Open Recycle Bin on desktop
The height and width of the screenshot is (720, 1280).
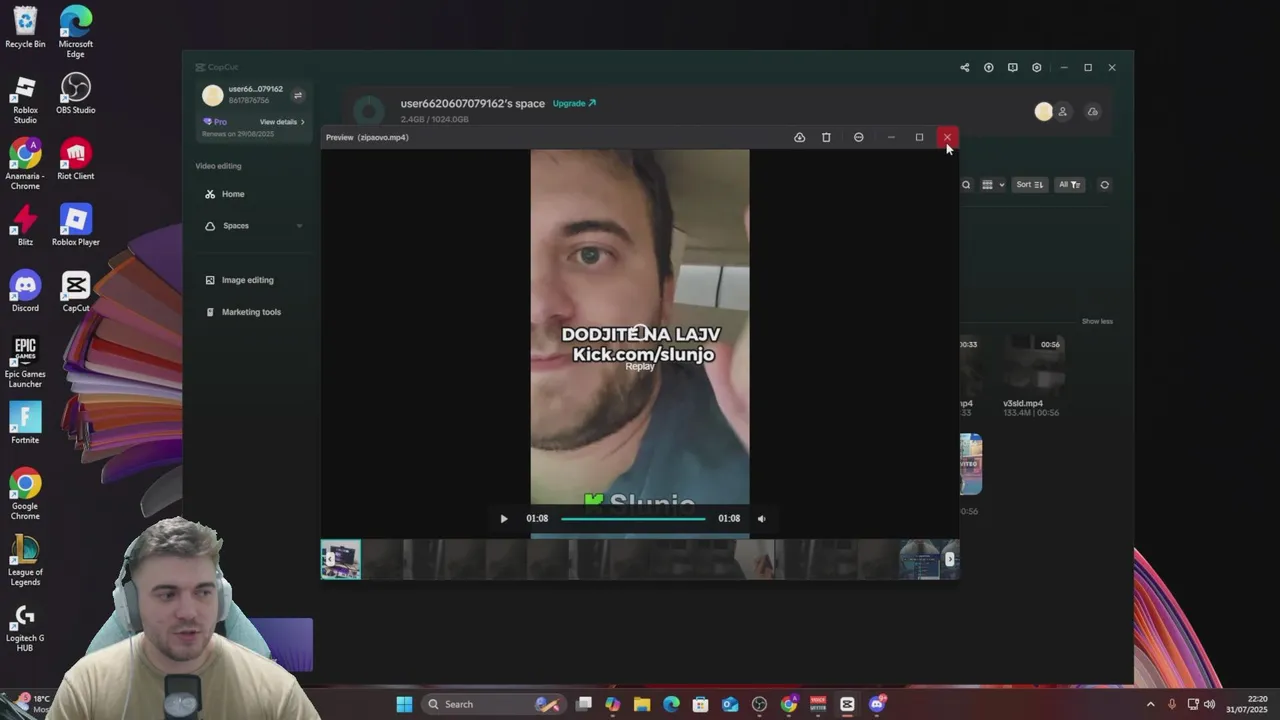(25, 27)
